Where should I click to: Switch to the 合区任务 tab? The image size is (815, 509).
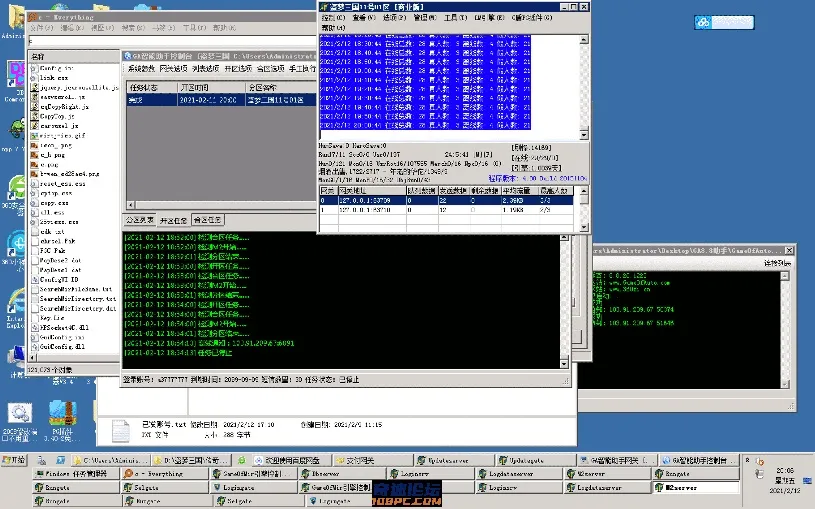207,220
